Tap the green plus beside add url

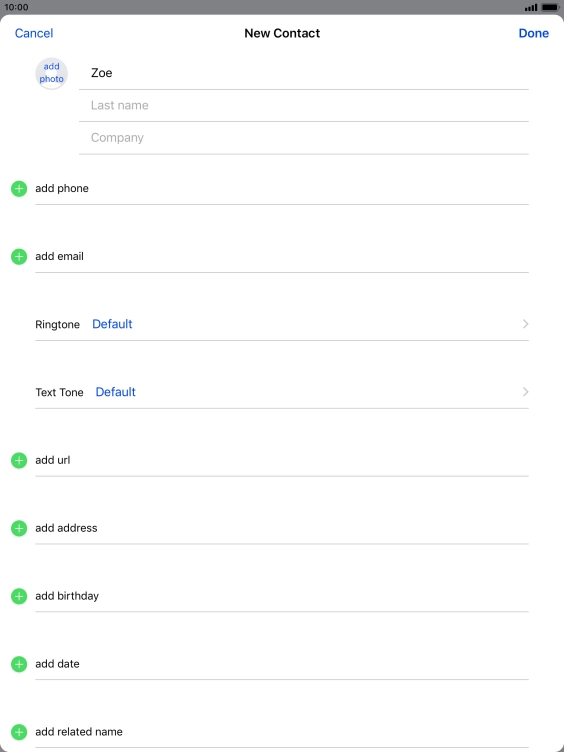pyautogui.click(x=19, y=460)
